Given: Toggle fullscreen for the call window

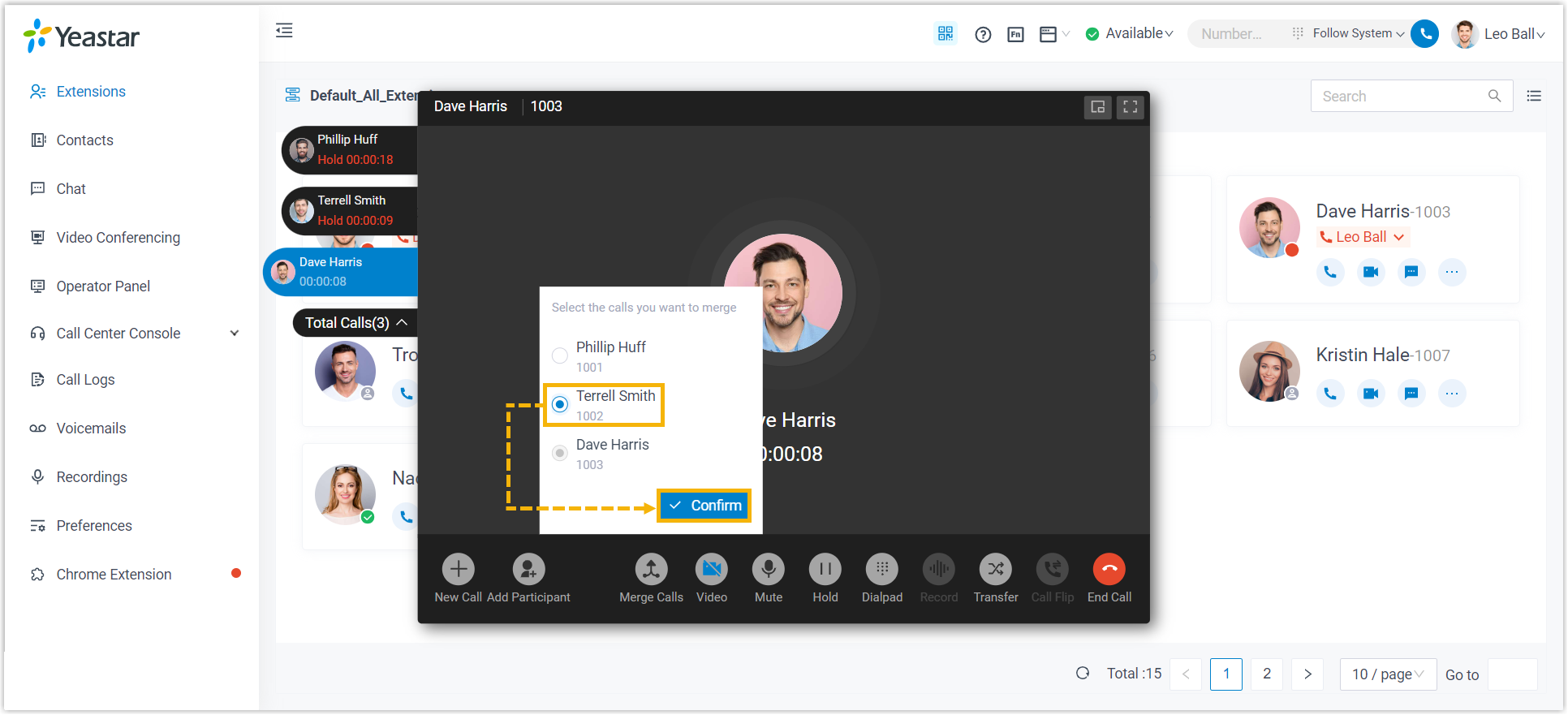Looking at the screenshot, I should point(1130,106).
